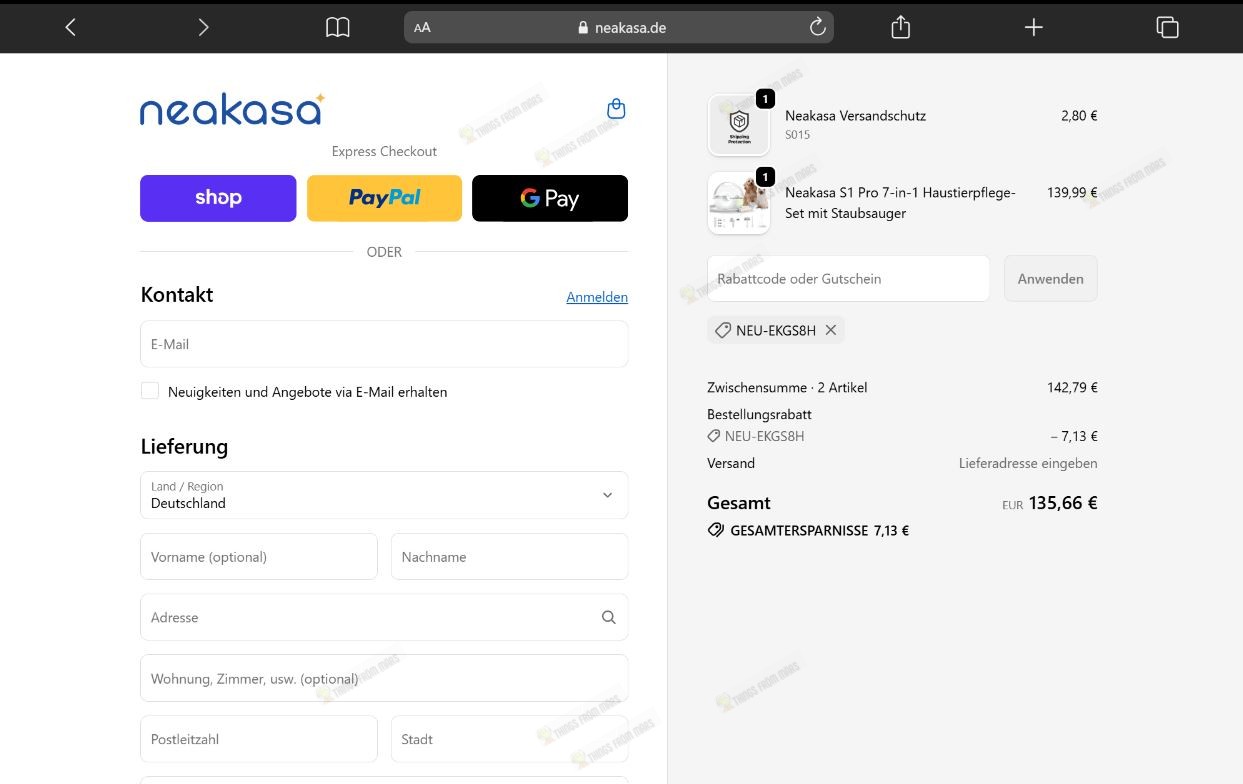The image size is (1243, 784).
Task: Focus the Postleitzahl field
Action: tap(259, 739)
